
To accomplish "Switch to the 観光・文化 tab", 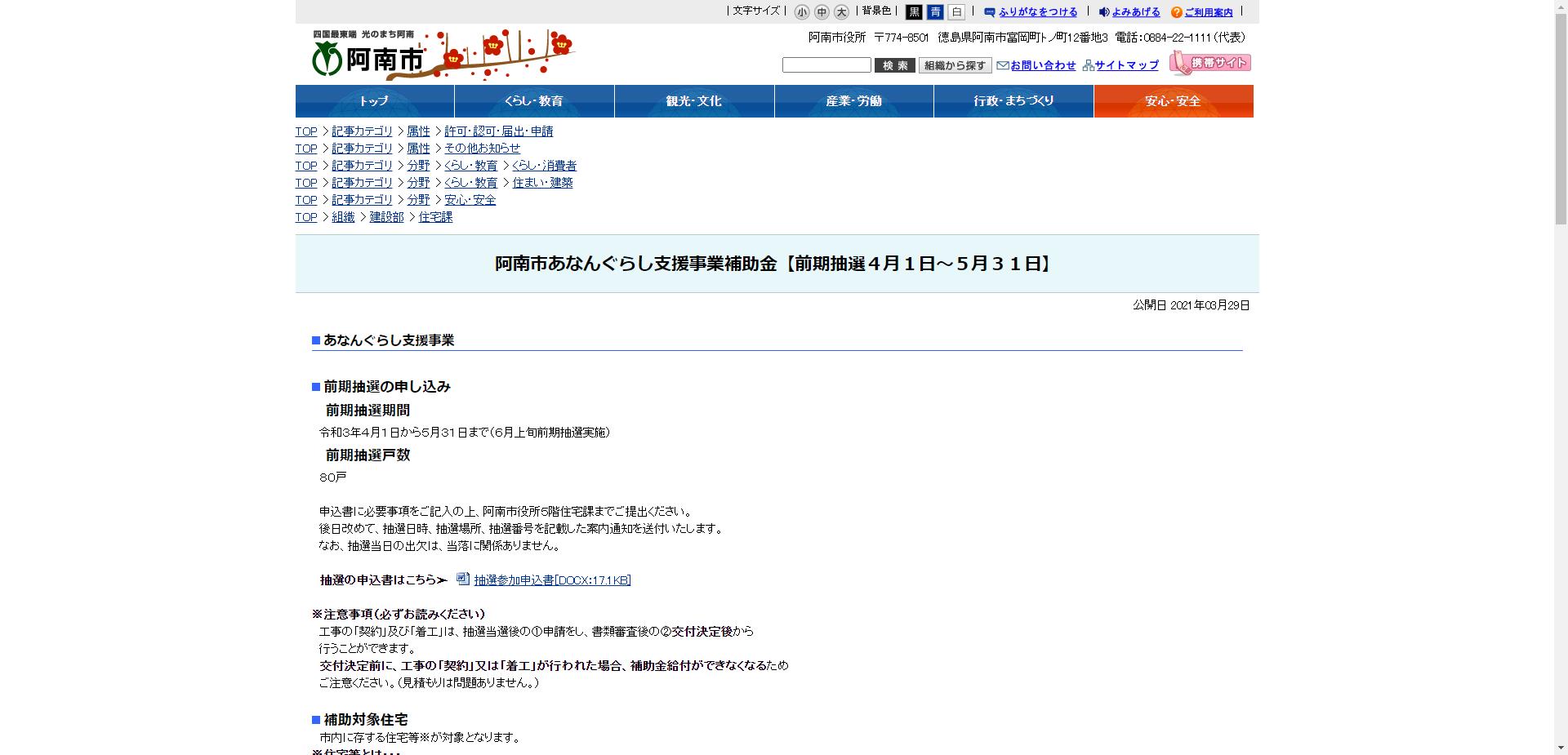I will point(693,101).
